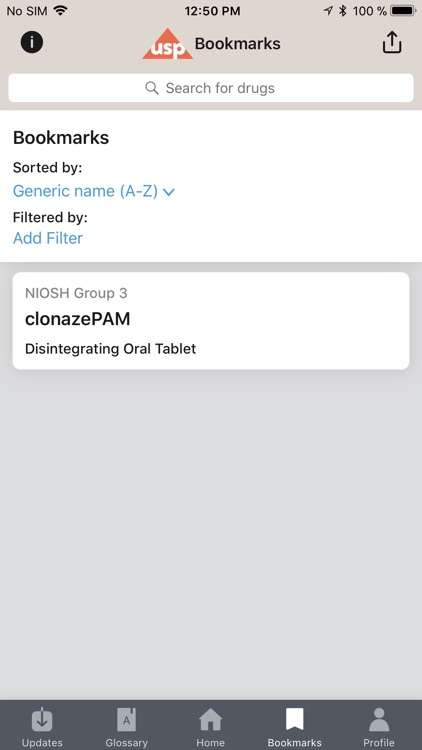Tap the info icon in header

pos(32,43)
